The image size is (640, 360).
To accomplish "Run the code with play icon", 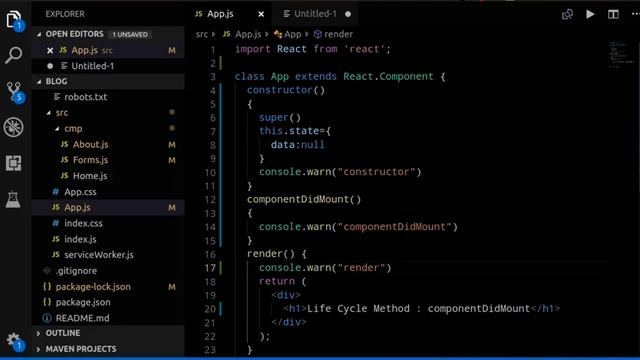I will [590, 14].
